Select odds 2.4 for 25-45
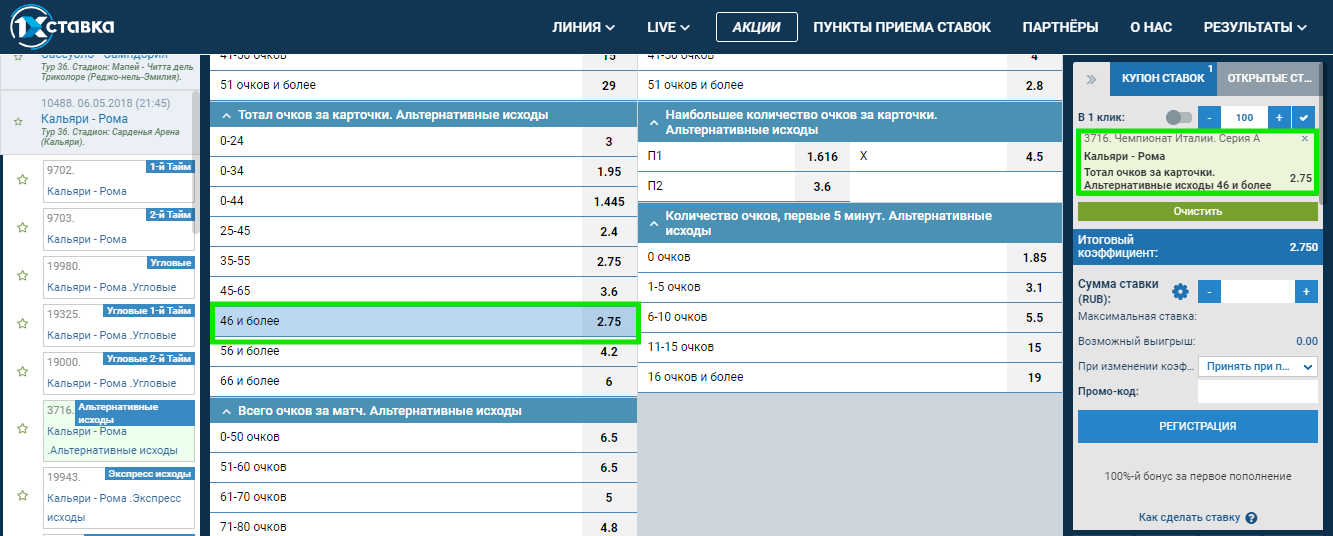 coord(609,232)
